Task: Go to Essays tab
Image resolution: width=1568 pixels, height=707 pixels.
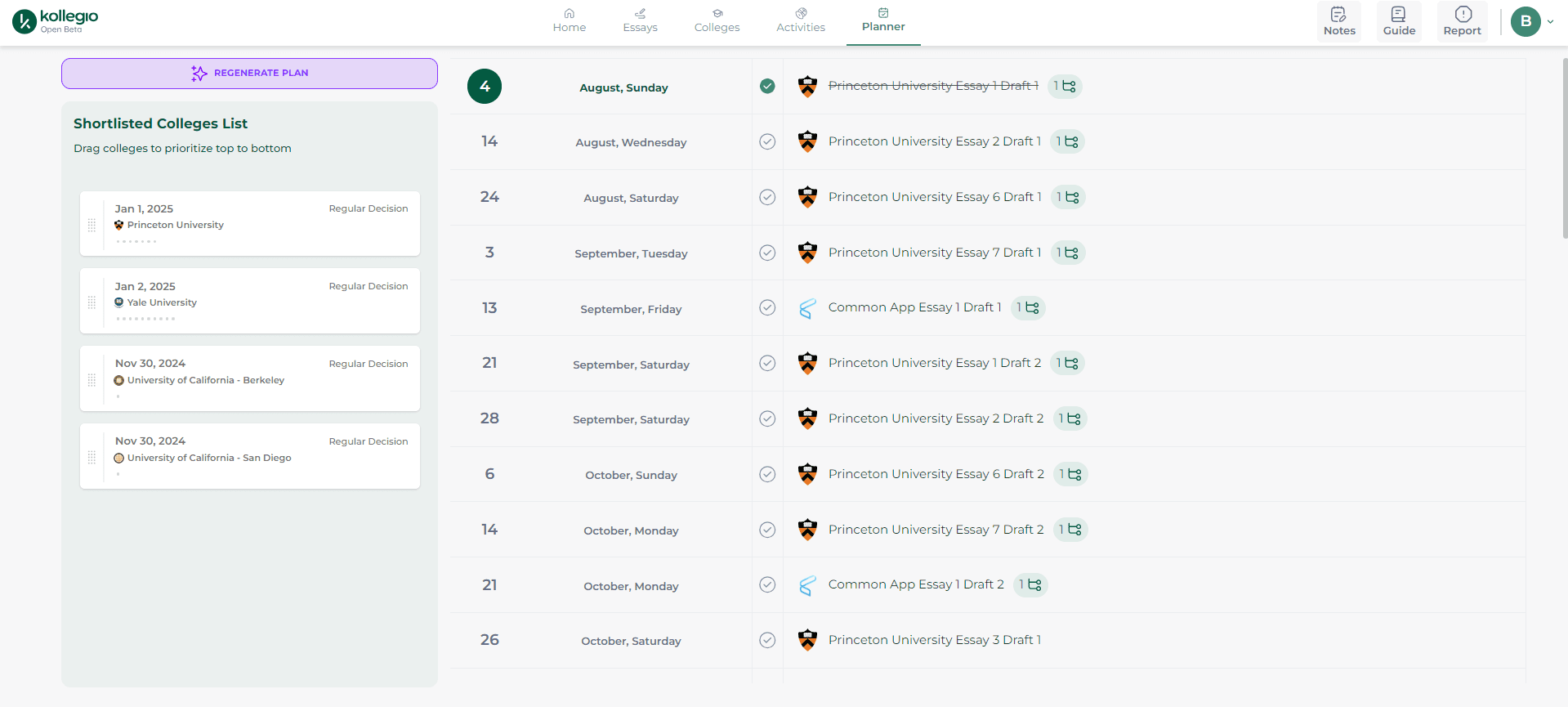Action: click(x=640, y=20)
